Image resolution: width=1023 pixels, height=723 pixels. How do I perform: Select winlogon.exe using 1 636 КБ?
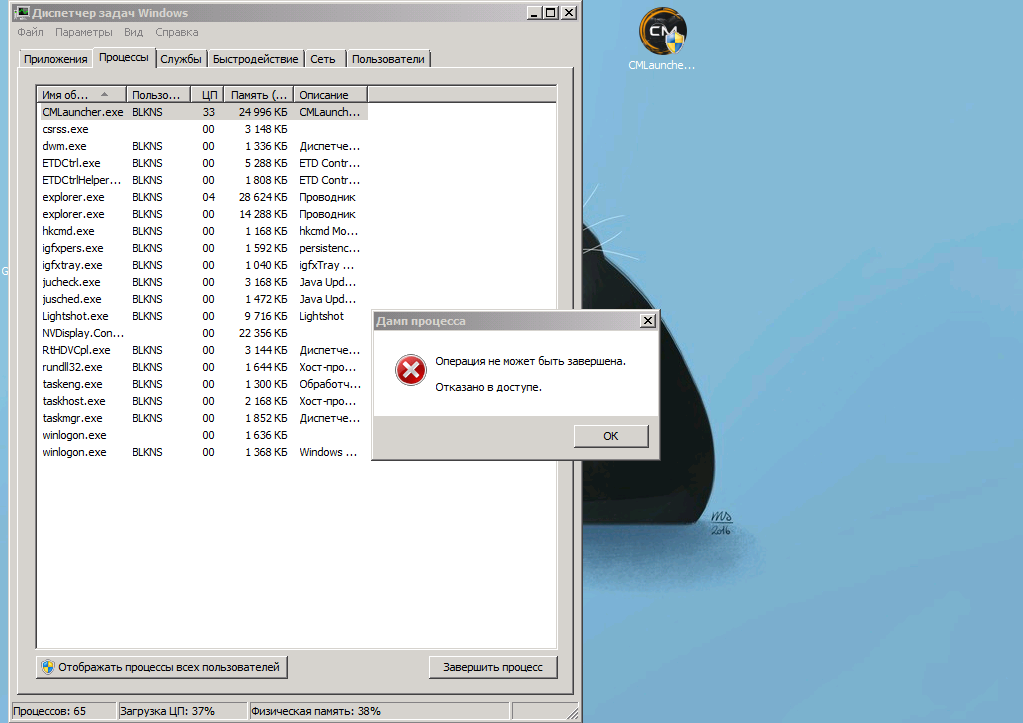tap(203, 435)
